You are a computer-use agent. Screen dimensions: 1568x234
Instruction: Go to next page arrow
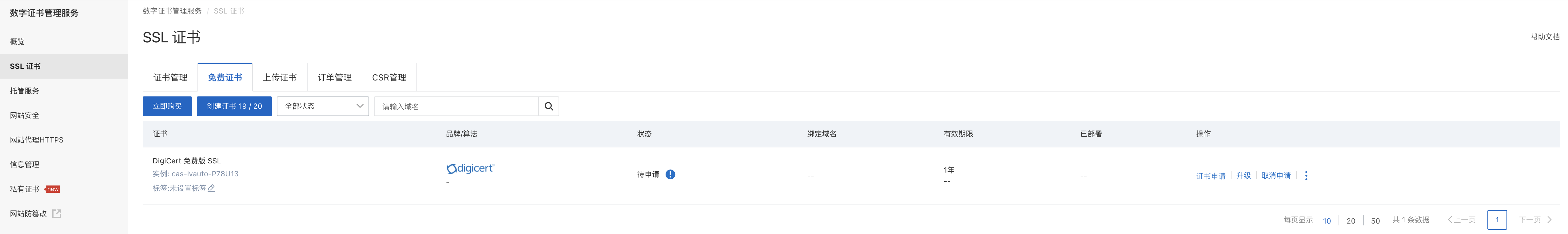pyautogui.click(x=1549, y=220)
